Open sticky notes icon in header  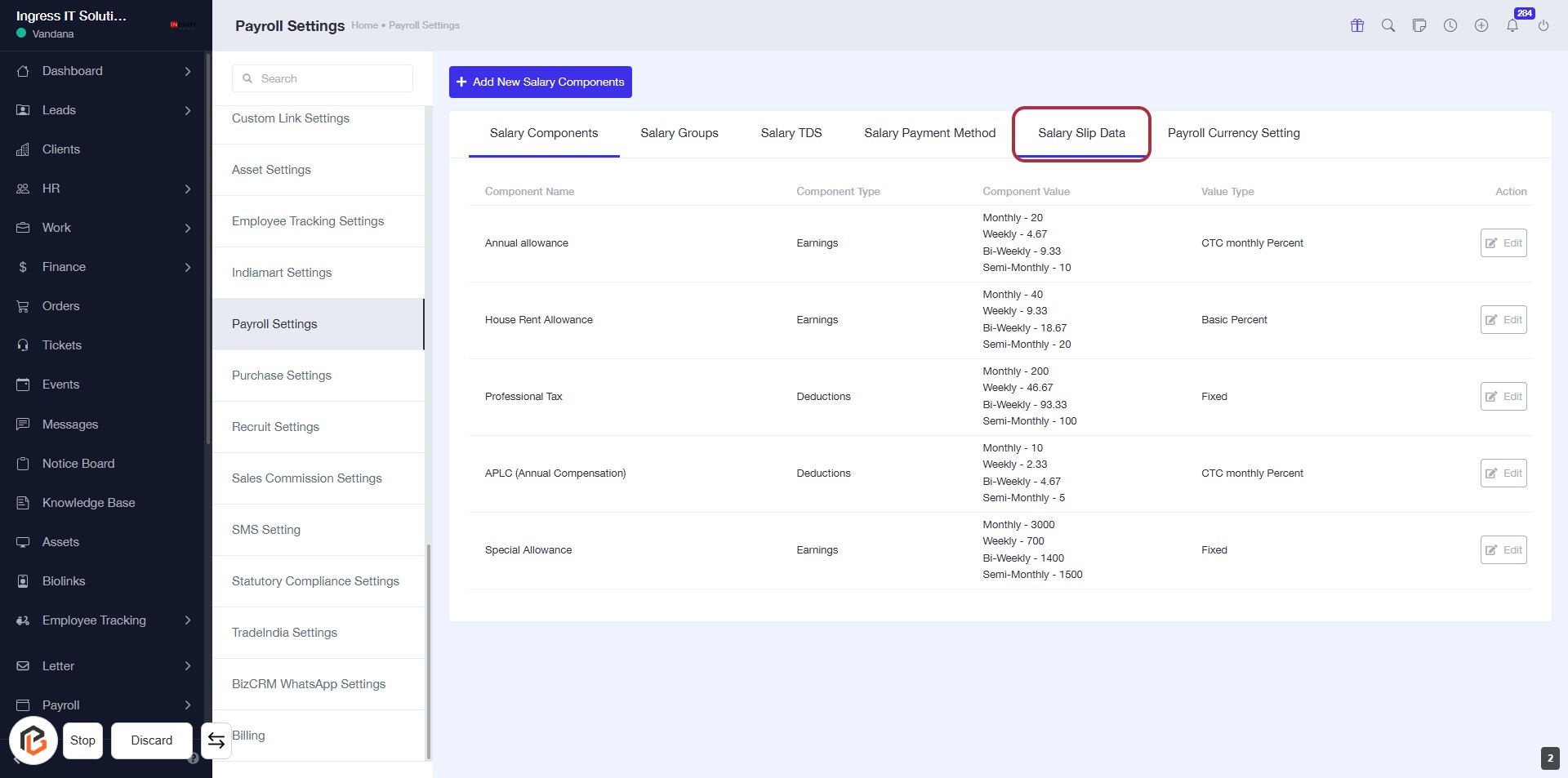click(1419, 25)
